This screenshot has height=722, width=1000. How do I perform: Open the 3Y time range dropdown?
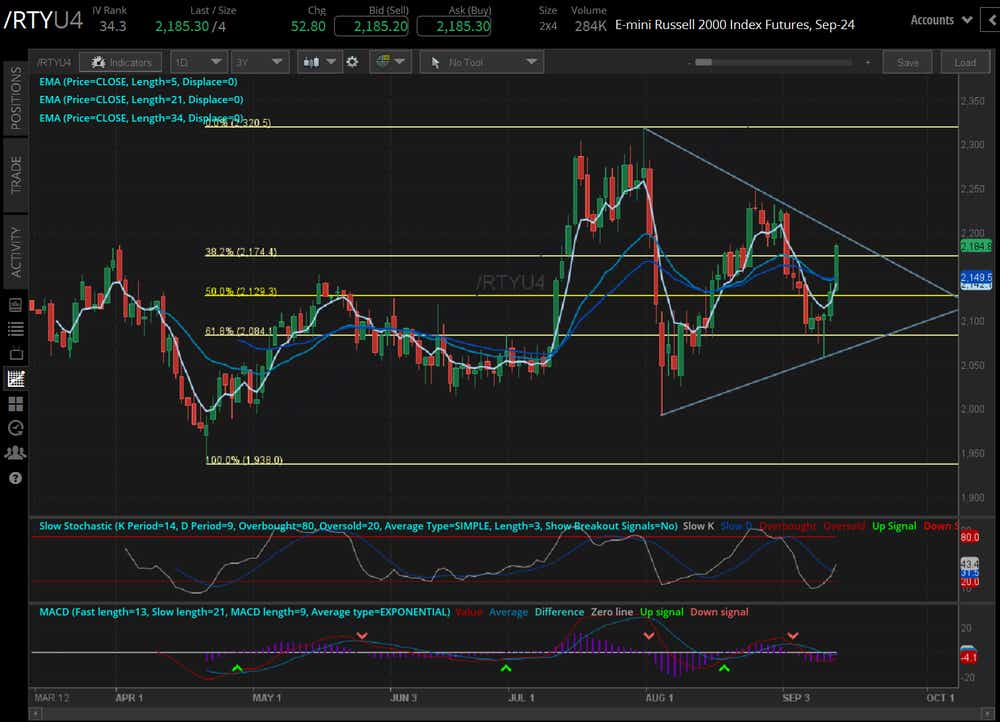point(260,62)
